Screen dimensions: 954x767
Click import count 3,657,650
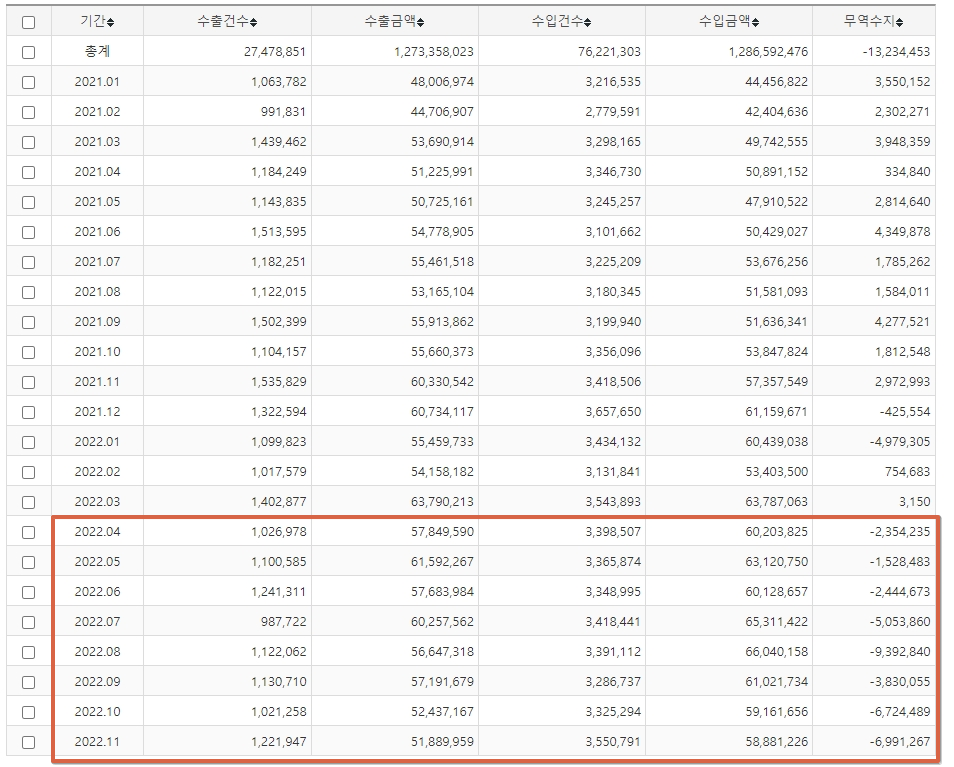point(613,412)
